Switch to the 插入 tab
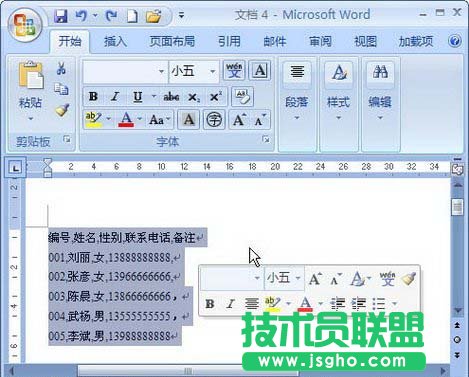This screenshot has height=377, width=469. 115,41
